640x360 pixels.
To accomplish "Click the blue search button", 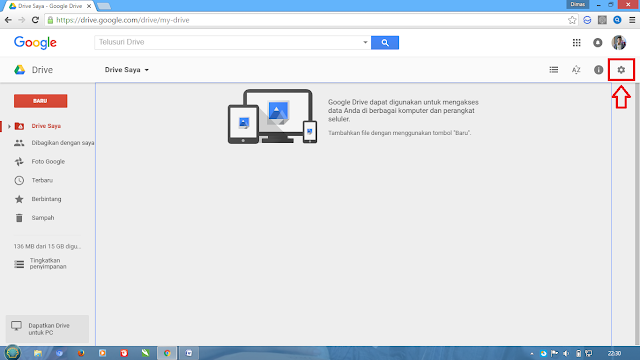I will pyautogui.click(x=384, y=42).
